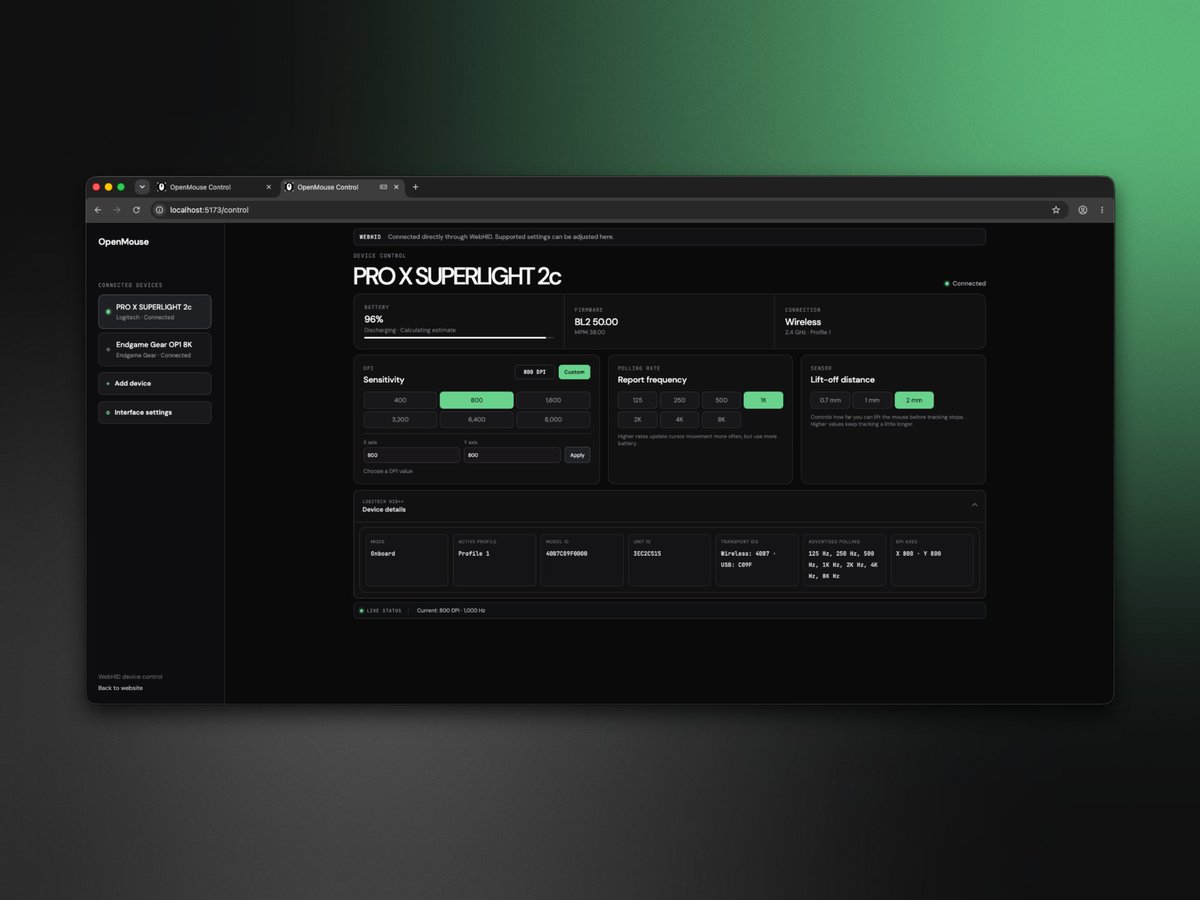Click the Current: 800 DPI · 1,000 Hz status
This screenshot has height=900, width=1200.
pyautogui.click(x=451, y=610)
